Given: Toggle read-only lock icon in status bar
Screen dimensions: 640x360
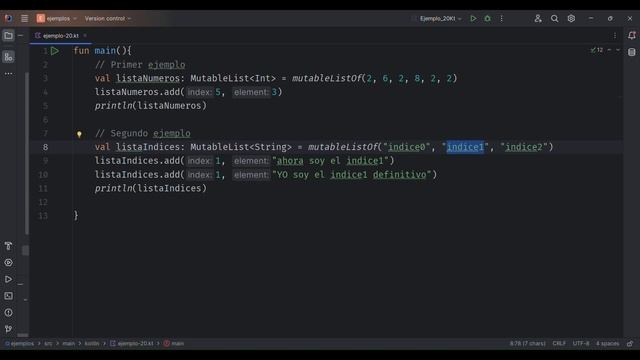Looking at the screenshot, I should 630,344.
